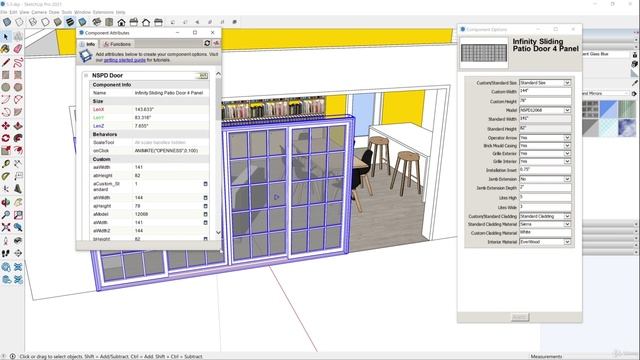This screenshot has width=640, height=360.
Task: Open the Camera menu
Action: (x=39, y=12)
